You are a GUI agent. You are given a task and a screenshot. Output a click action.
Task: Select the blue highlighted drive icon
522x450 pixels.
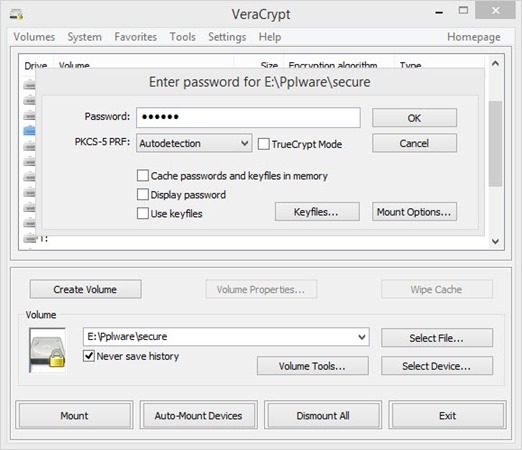click(x=29, y=130)
